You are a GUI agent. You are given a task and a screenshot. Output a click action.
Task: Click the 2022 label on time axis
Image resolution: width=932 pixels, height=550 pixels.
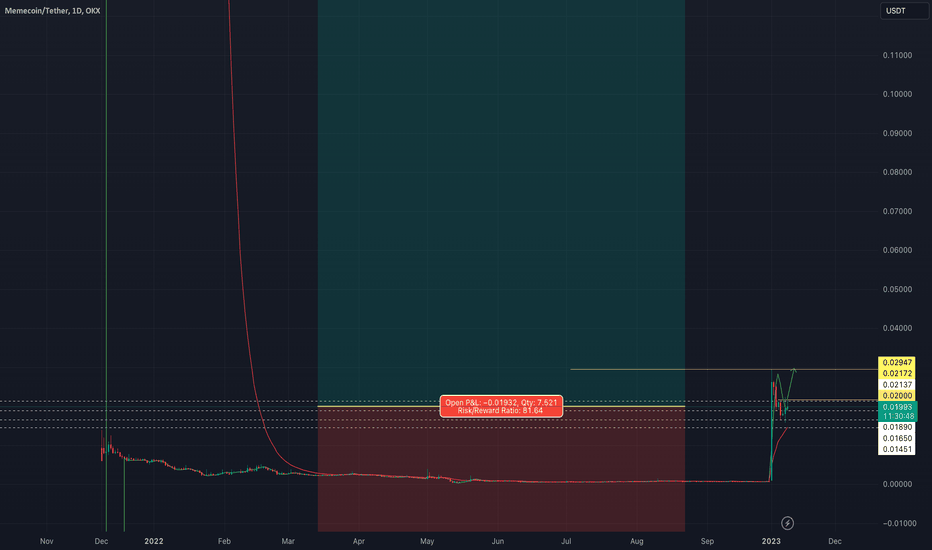(x=153, y=541)
